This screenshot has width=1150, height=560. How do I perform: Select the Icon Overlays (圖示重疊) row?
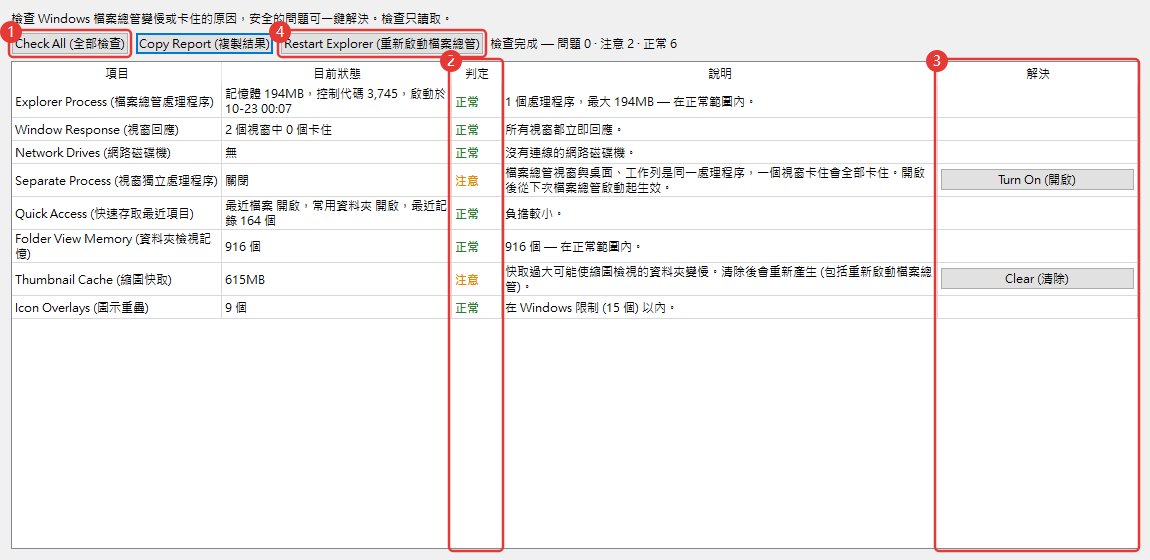pos(575,308)
